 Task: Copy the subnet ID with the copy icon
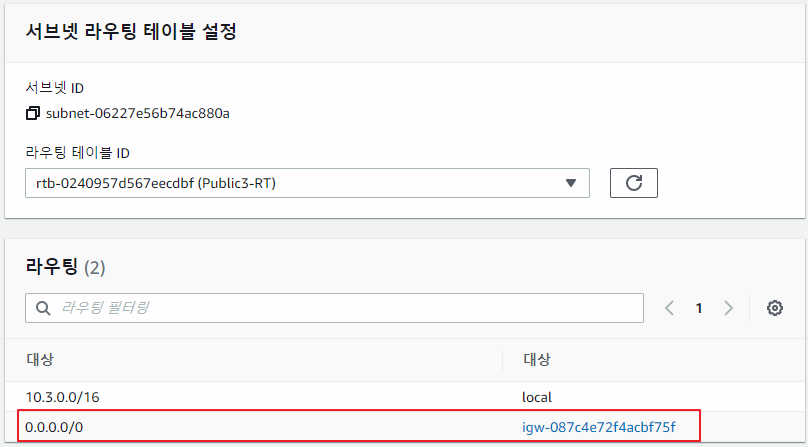click(32, 113)
